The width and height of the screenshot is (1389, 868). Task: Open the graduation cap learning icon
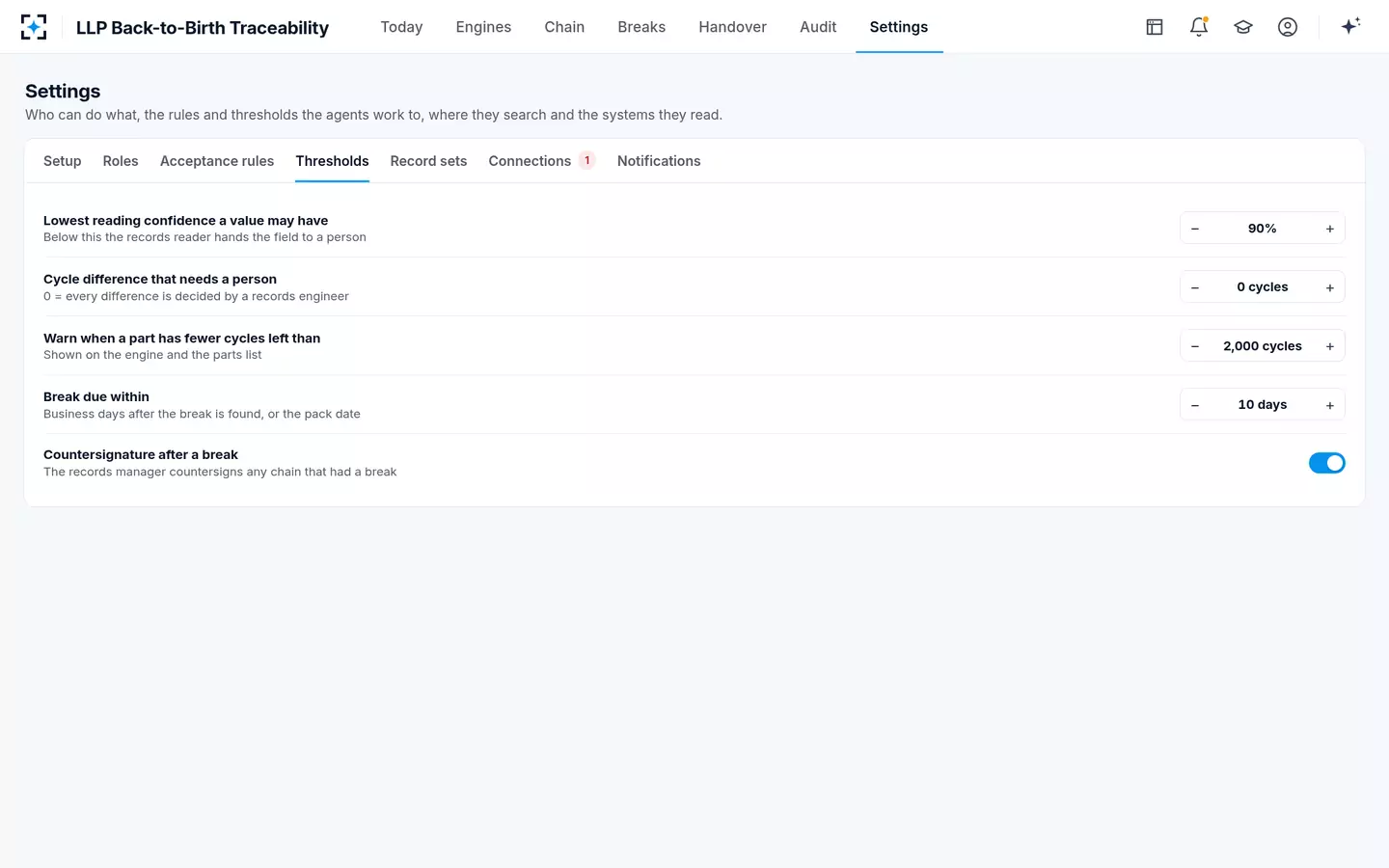(x=1243, y=27)
